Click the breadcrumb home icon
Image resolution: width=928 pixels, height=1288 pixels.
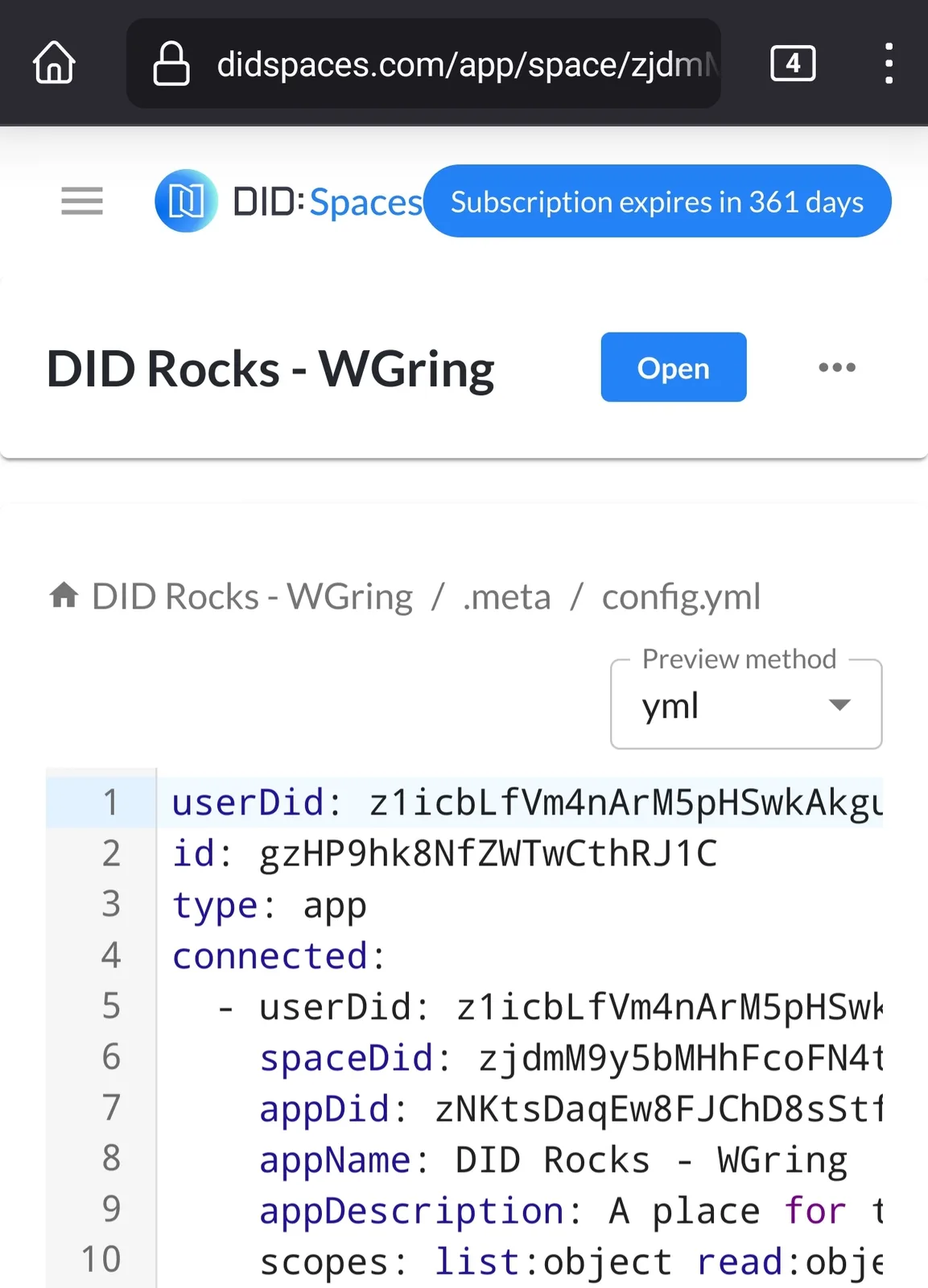coord(64,596)
